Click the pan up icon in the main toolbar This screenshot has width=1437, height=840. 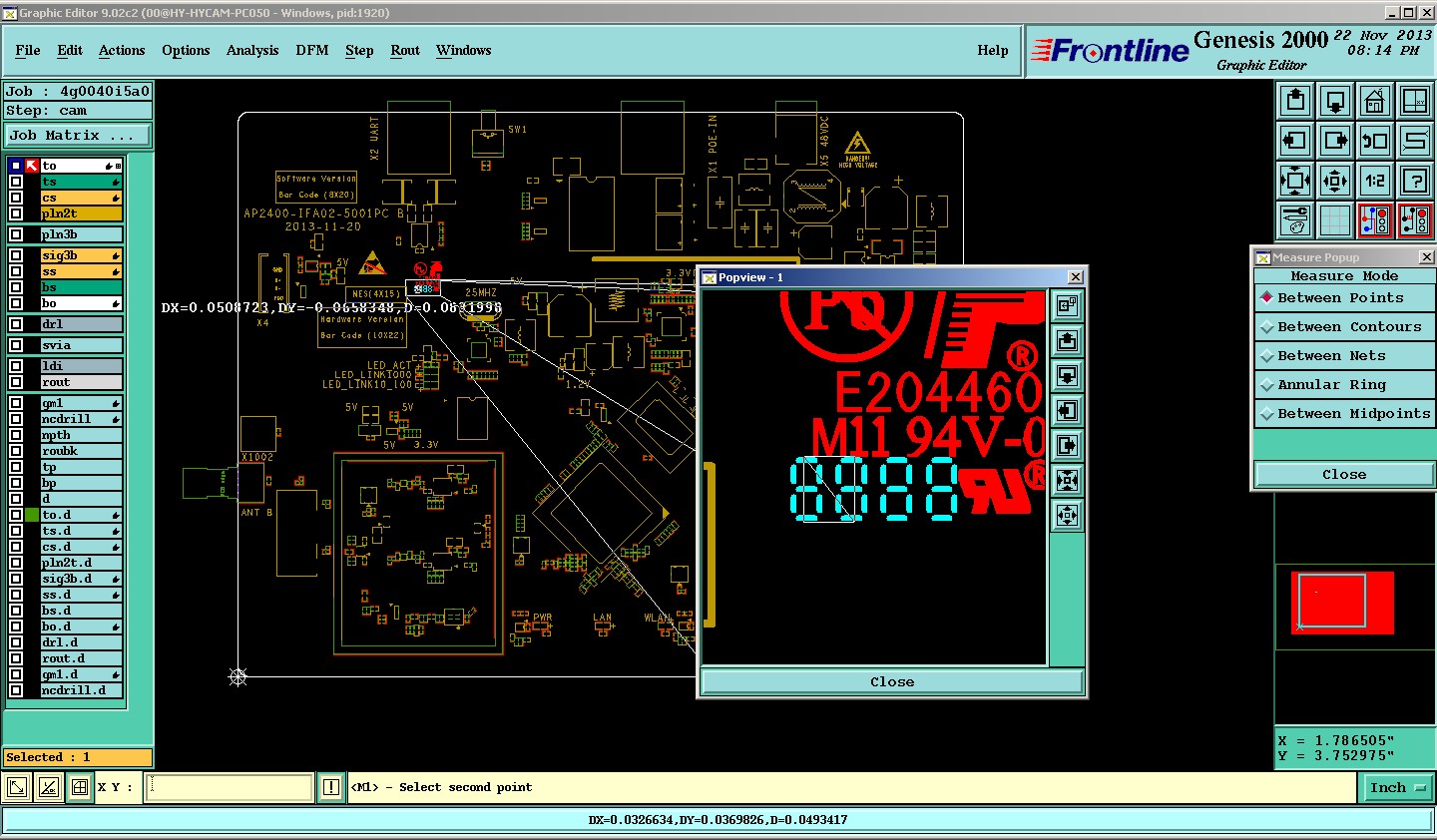[x=1295, y=101]
